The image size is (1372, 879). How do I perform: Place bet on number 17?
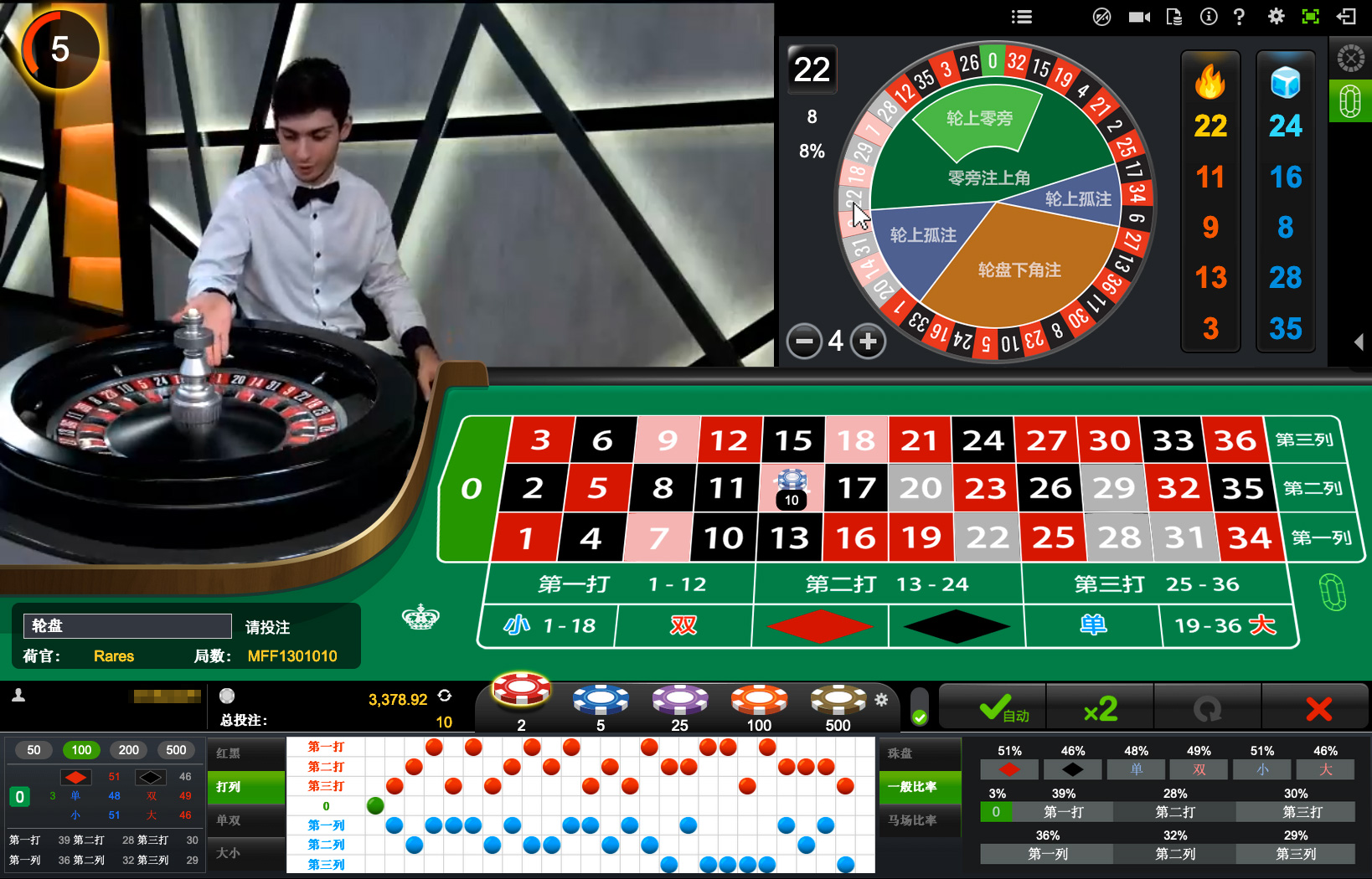click(x=856, y=488)
